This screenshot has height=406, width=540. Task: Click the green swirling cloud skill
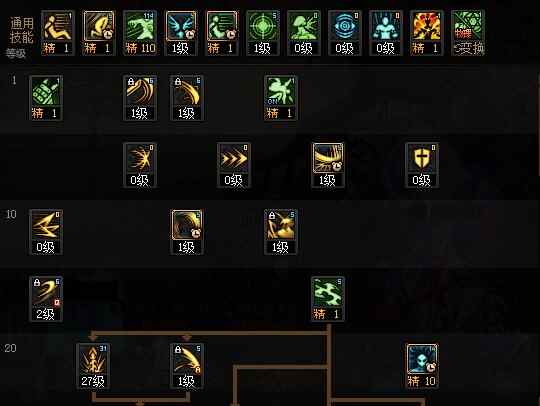[x=328, y=299]
